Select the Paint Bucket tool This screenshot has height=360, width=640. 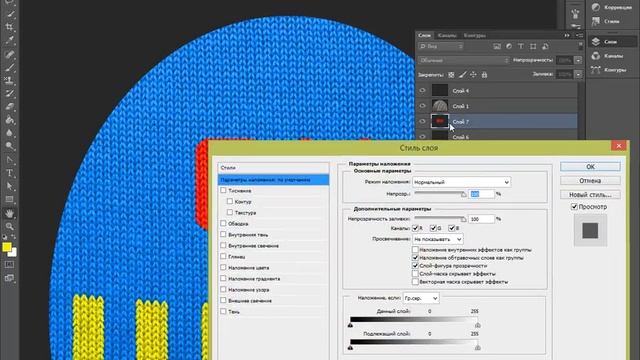point(9,120)
